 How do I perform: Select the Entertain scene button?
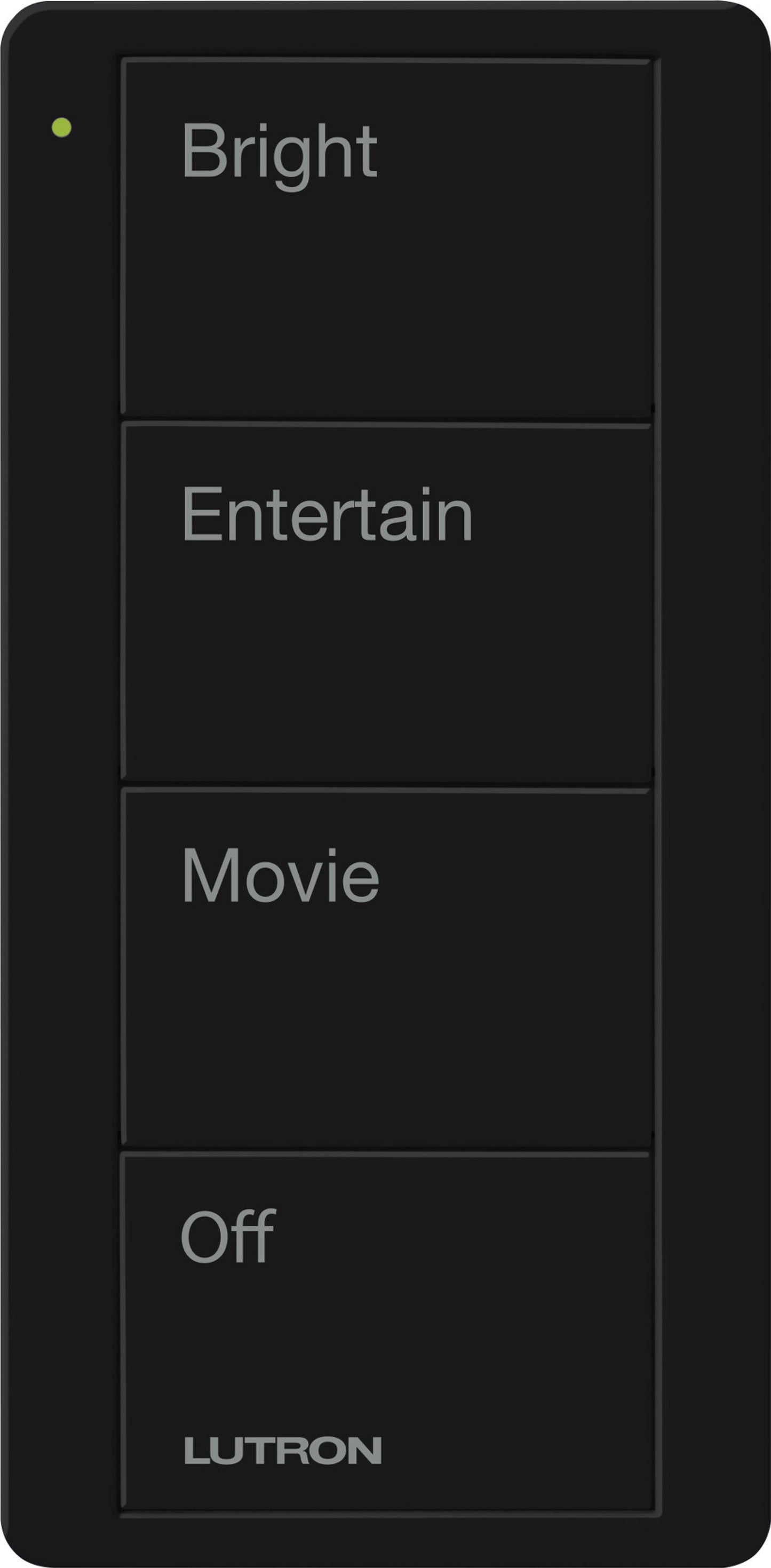click(387, 601)
